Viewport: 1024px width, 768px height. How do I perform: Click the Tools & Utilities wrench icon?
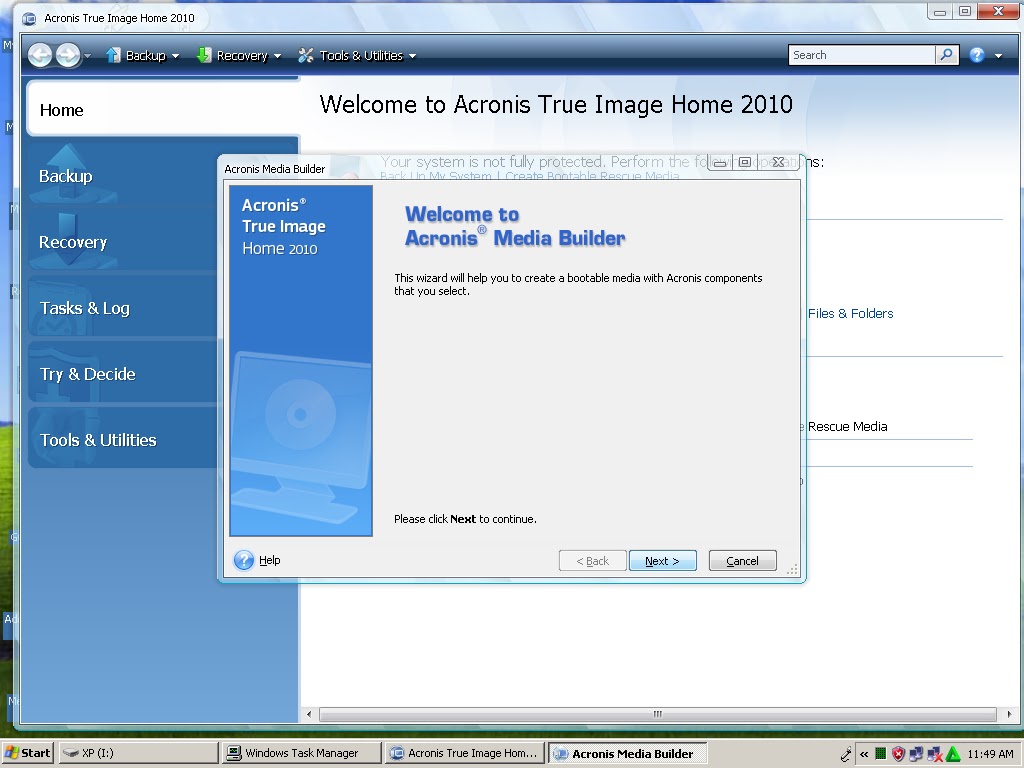click(306, 56)
